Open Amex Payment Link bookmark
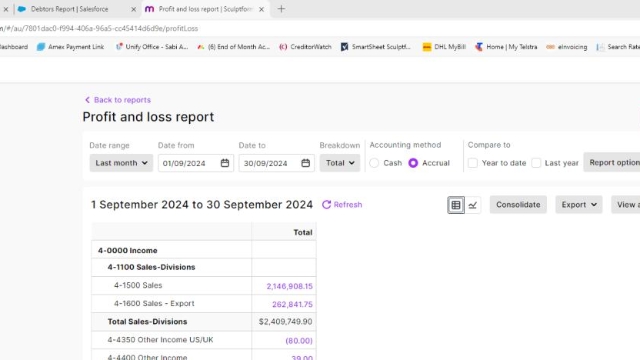 70,47
